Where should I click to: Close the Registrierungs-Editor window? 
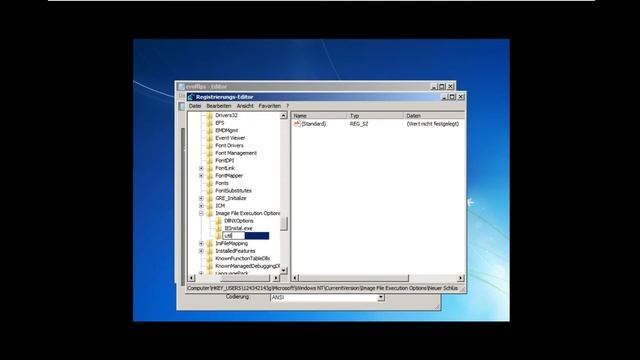point(461,97)
